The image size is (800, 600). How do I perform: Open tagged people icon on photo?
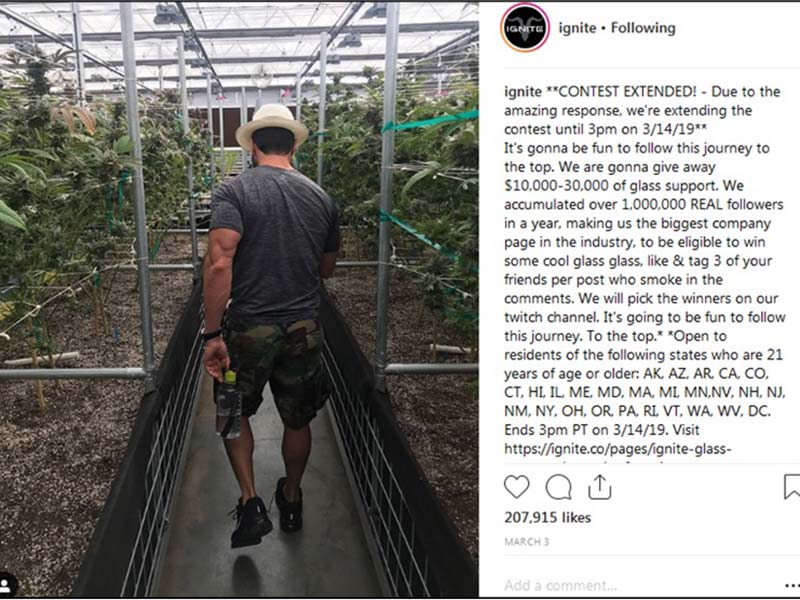(x=7, y=584)
